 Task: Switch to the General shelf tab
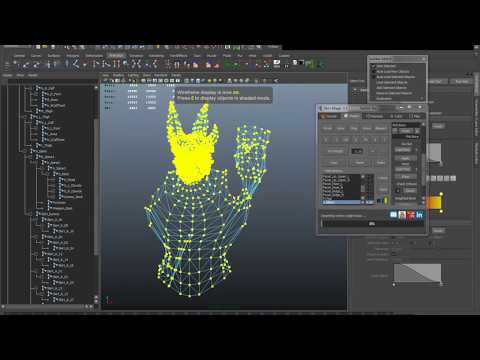(19, 56)
